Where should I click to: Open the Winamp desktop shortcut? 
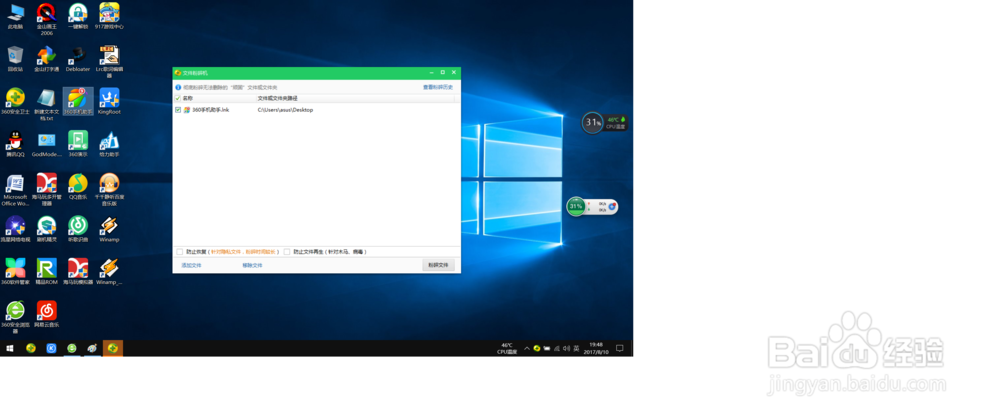(x=109, y=229)
